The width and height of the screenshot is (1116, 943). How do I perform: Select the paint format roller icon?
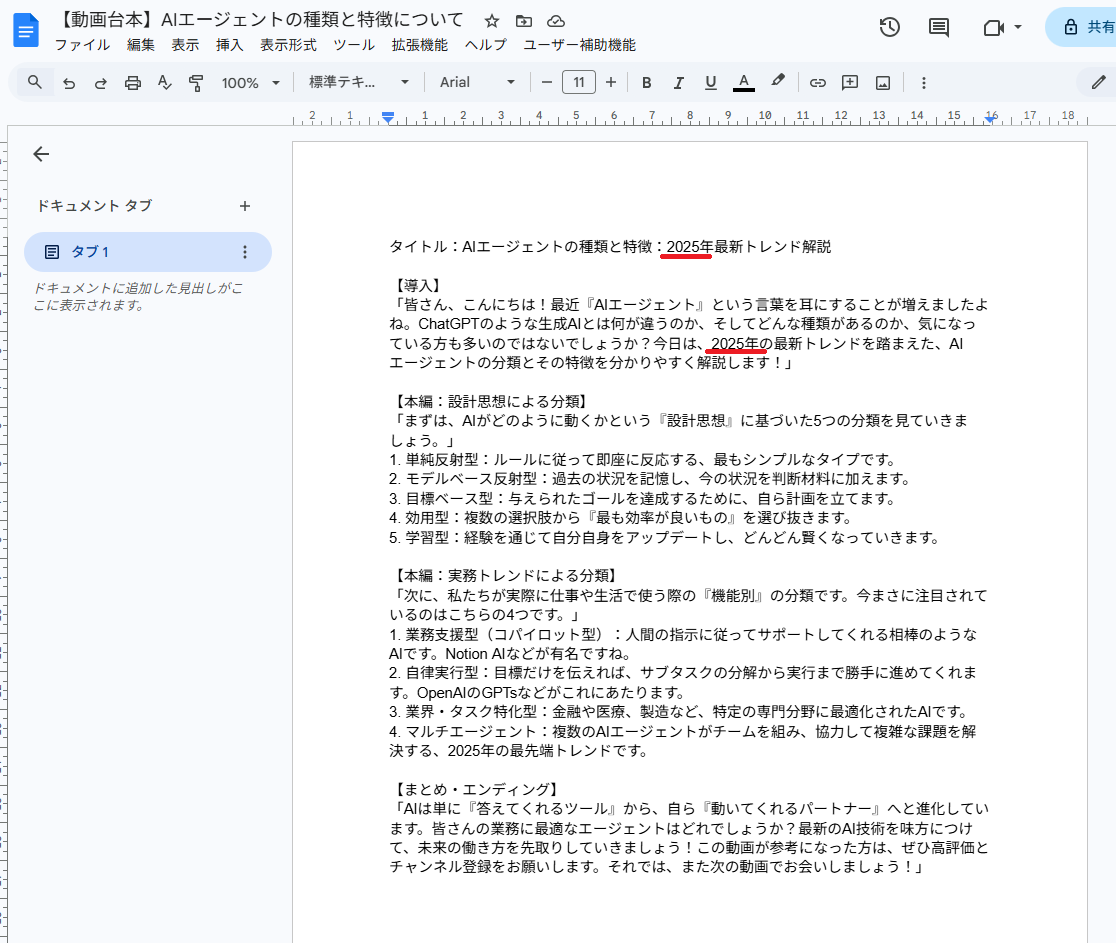click(196, 83)
